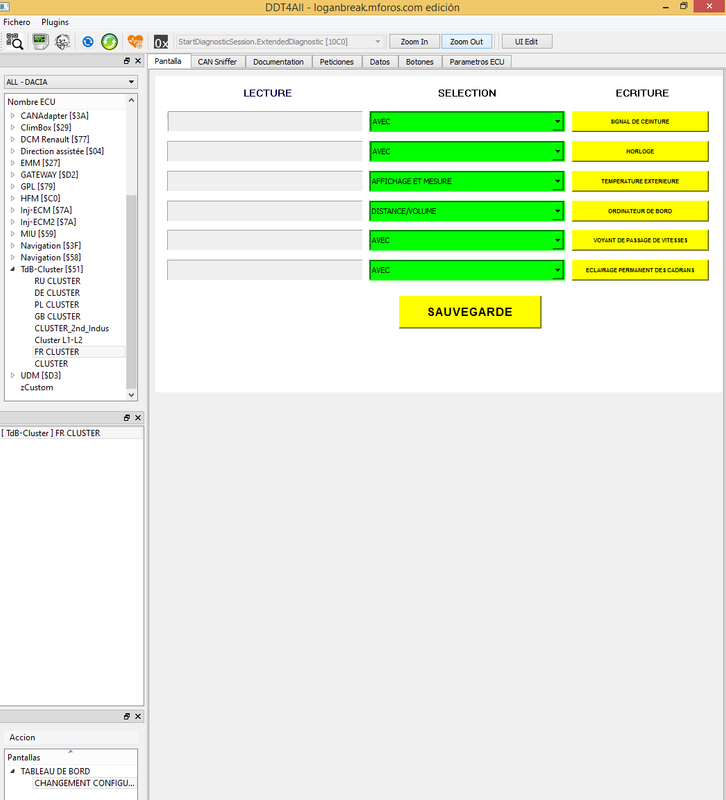Image resolution: width=726 pixels, height=800 pixels.
Task: Click the SAUVEGARDE button
Action: (470, 312)
